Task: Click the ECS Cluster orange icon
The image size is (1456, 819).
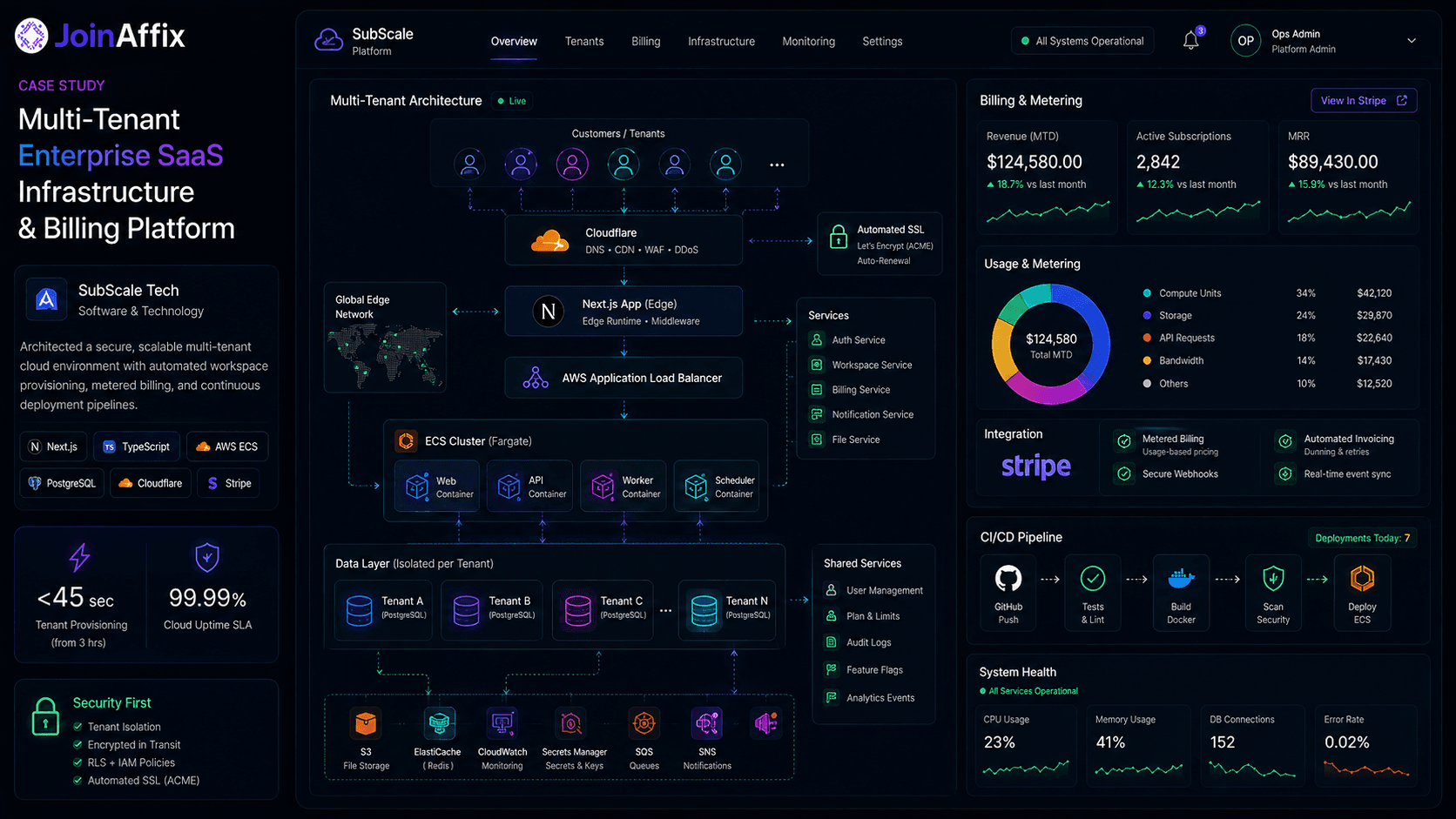Action: click(406, 441)
